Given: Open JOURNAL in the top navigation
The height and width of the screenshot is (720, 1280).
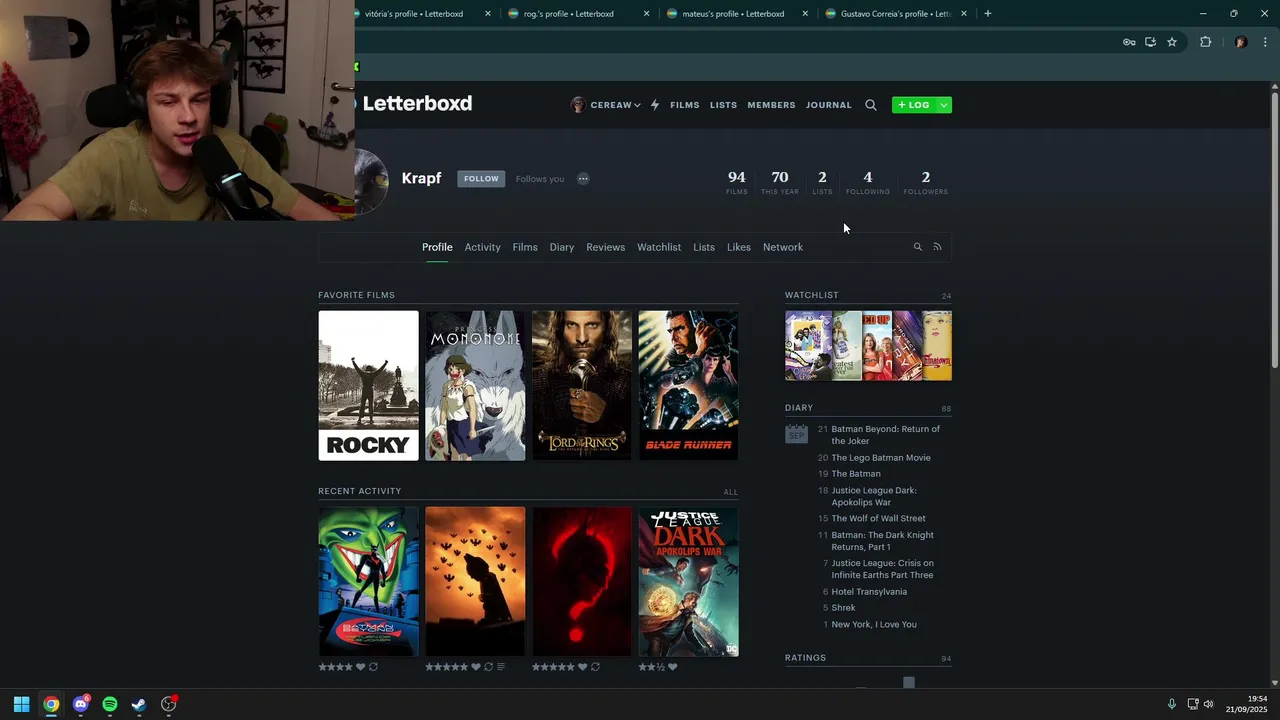Looking at the screenshot, I should [x=829, y=105].
